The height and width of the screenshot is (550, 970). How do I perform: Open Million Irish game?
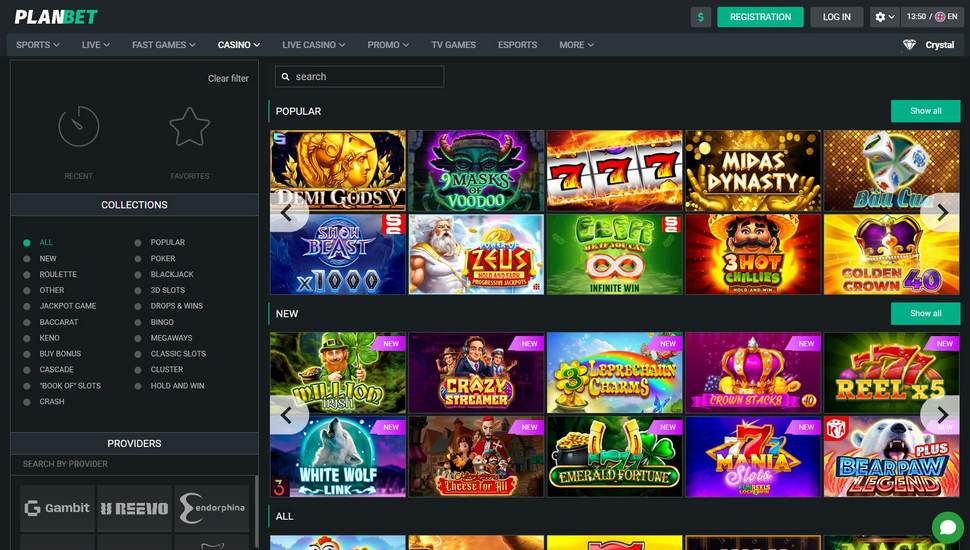338,373
